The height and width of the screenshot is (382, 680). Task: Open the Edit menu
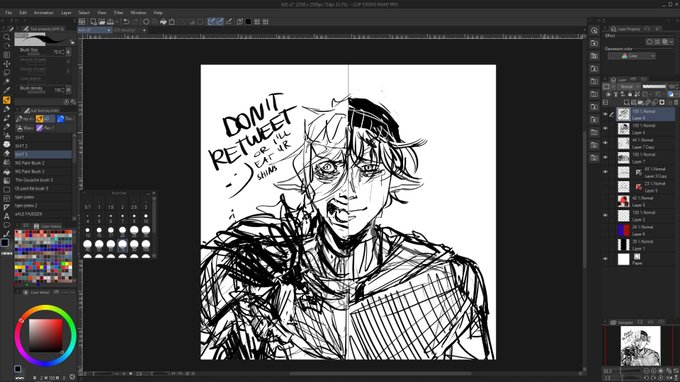coord(23,13)
